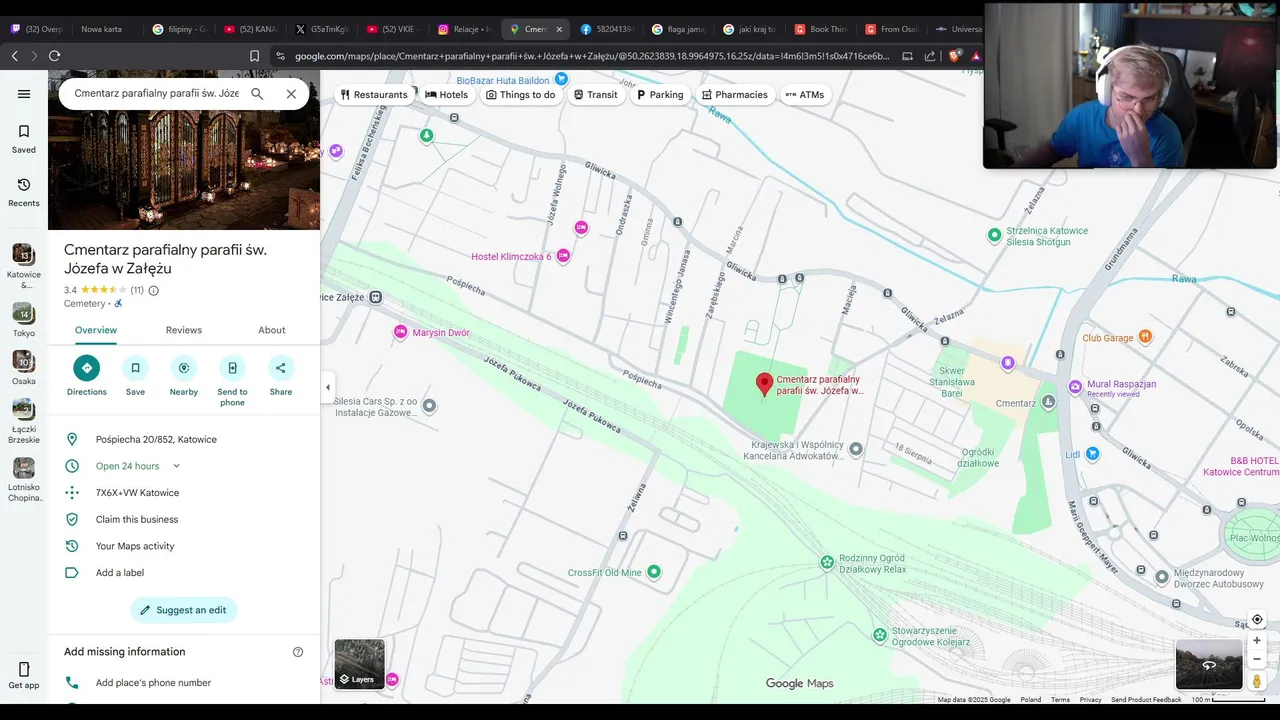The image size is (1280, 720).
Task: Click the rating info icon
Action: [x=153, y=290]
